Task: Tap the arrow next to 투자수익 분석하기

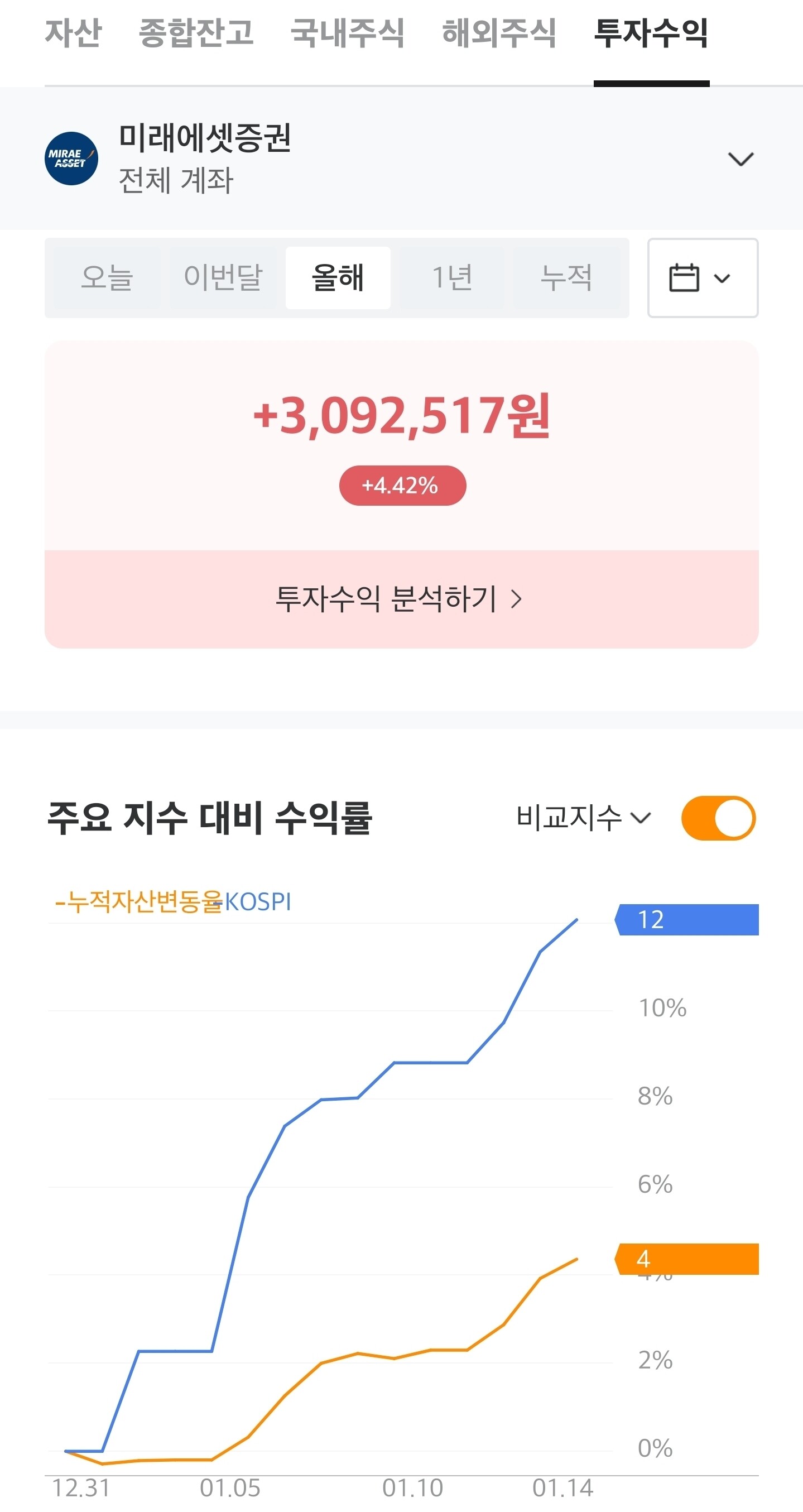Action: point(516,599)
